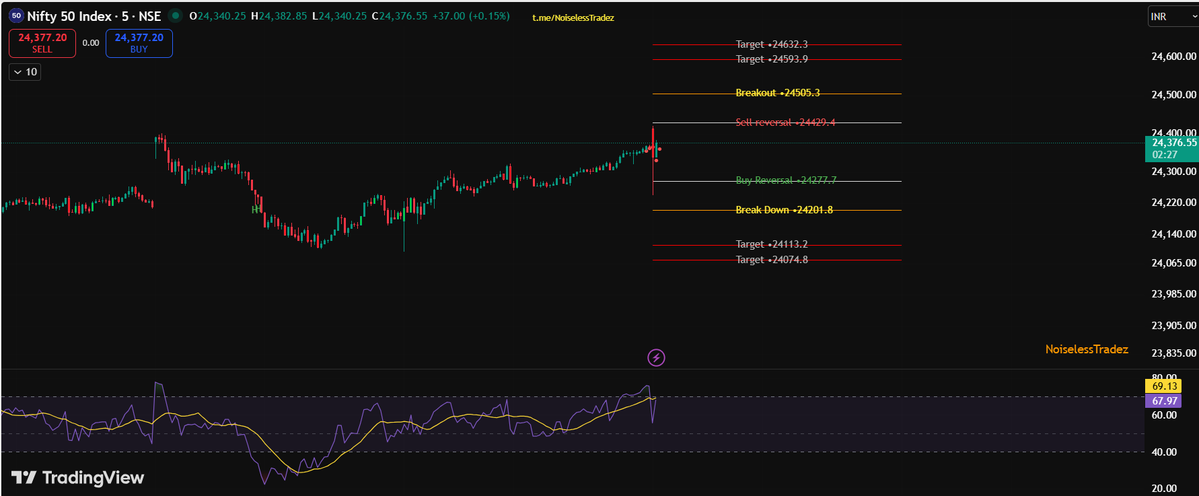Expand the collapsed indicators toggle labeled 10
The height and width of the screenshot is (496, 1199).
coord(24,72)
